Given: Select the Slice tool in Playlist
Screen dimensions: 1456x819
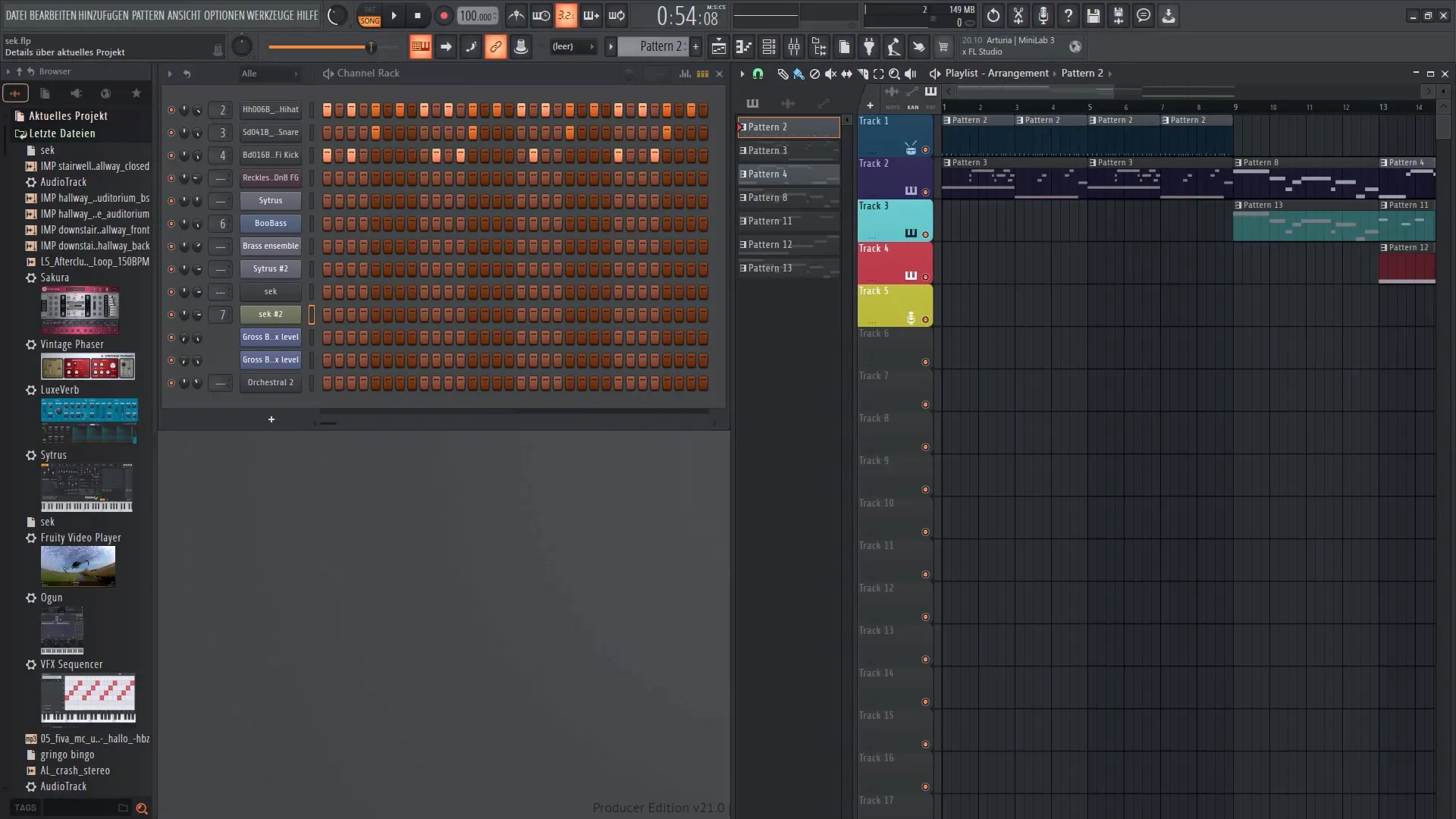Looking at the screenshot, I should [862, 74].
